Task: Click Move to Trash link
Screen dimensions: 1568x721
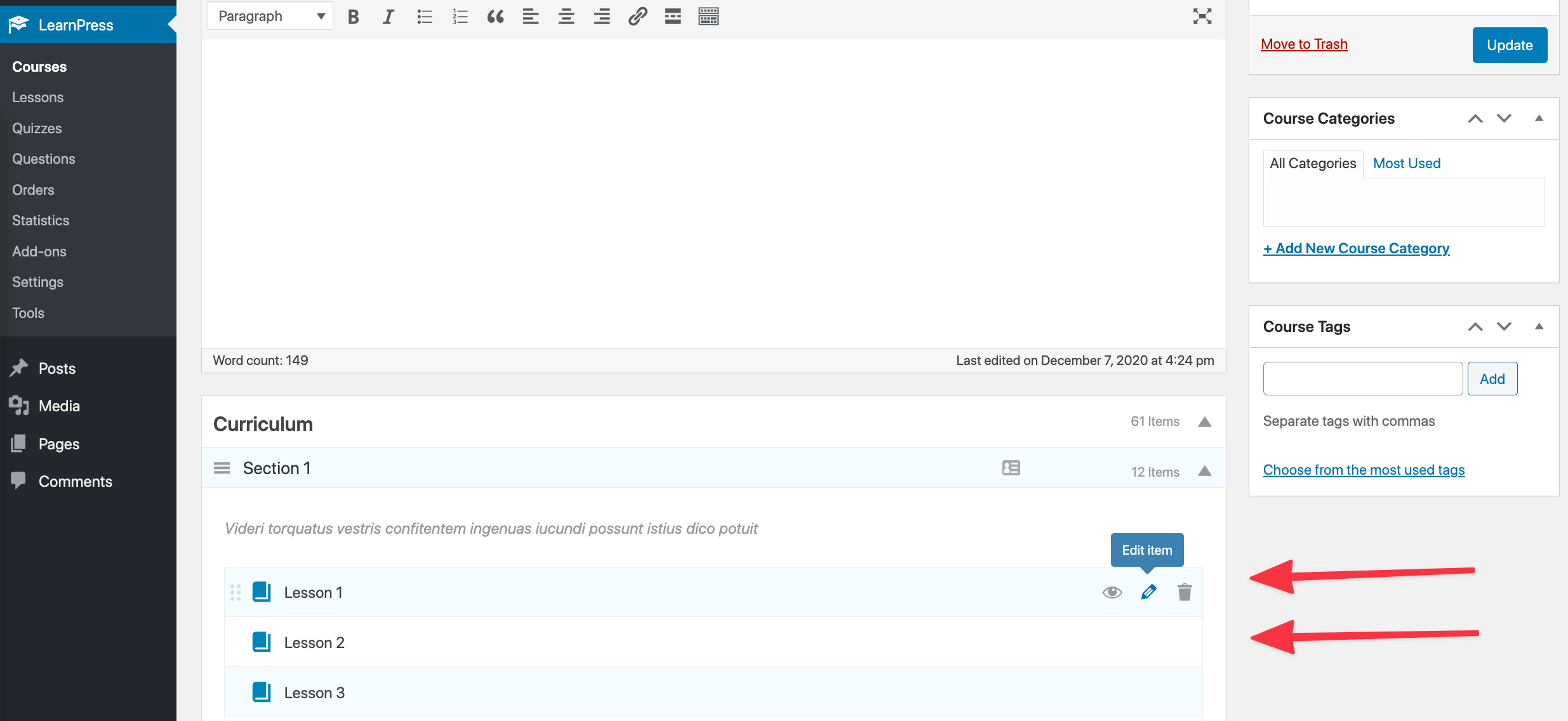Action: tap(1304, 44)
